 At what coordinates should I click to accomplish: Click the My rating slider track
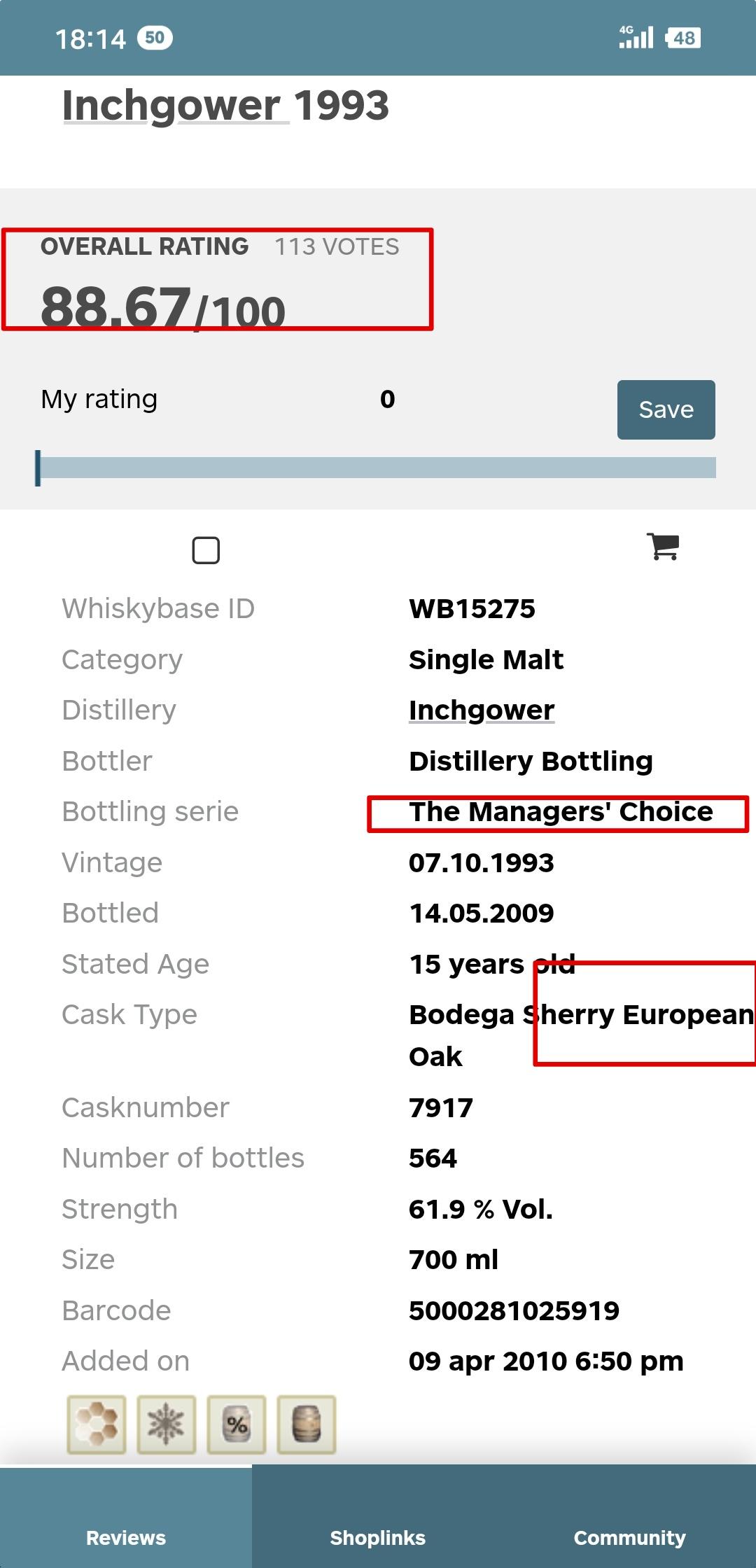378,468
